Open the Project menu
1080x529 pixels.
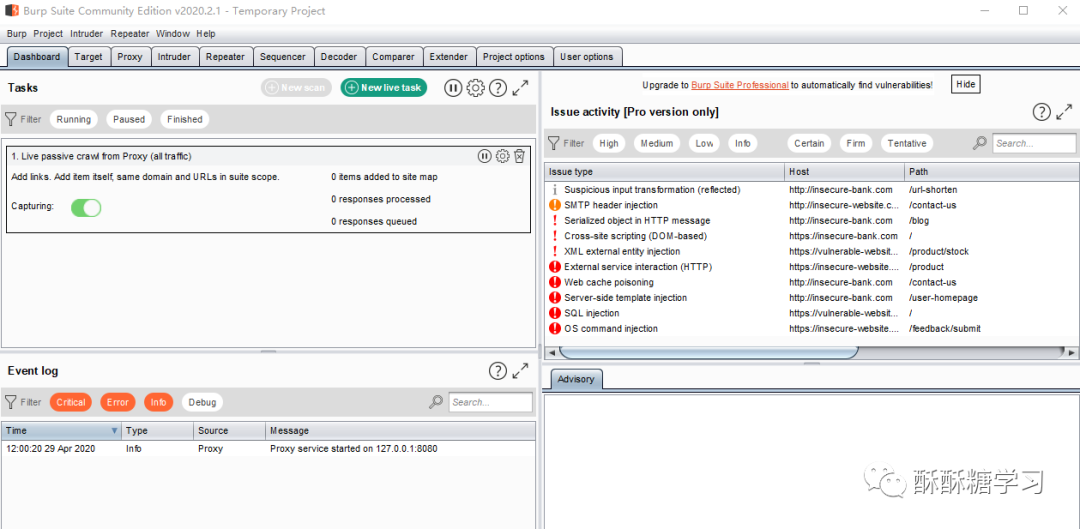[48, 34]
